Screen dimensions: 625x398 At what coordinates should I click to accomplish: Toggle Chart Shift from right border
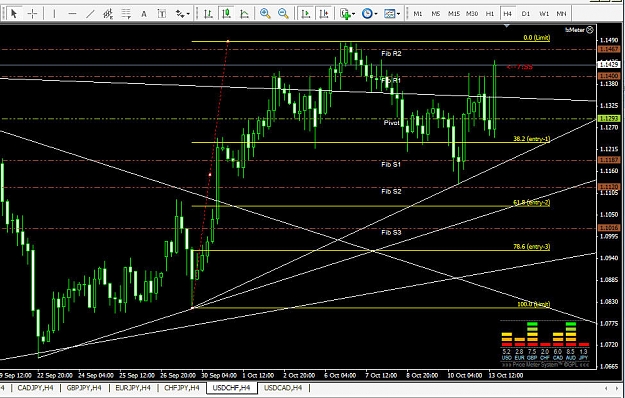click(324, 14)
